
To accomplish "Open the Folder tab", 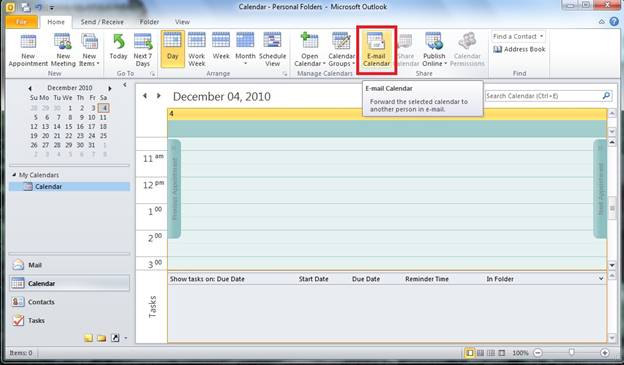I will [149, 22].
